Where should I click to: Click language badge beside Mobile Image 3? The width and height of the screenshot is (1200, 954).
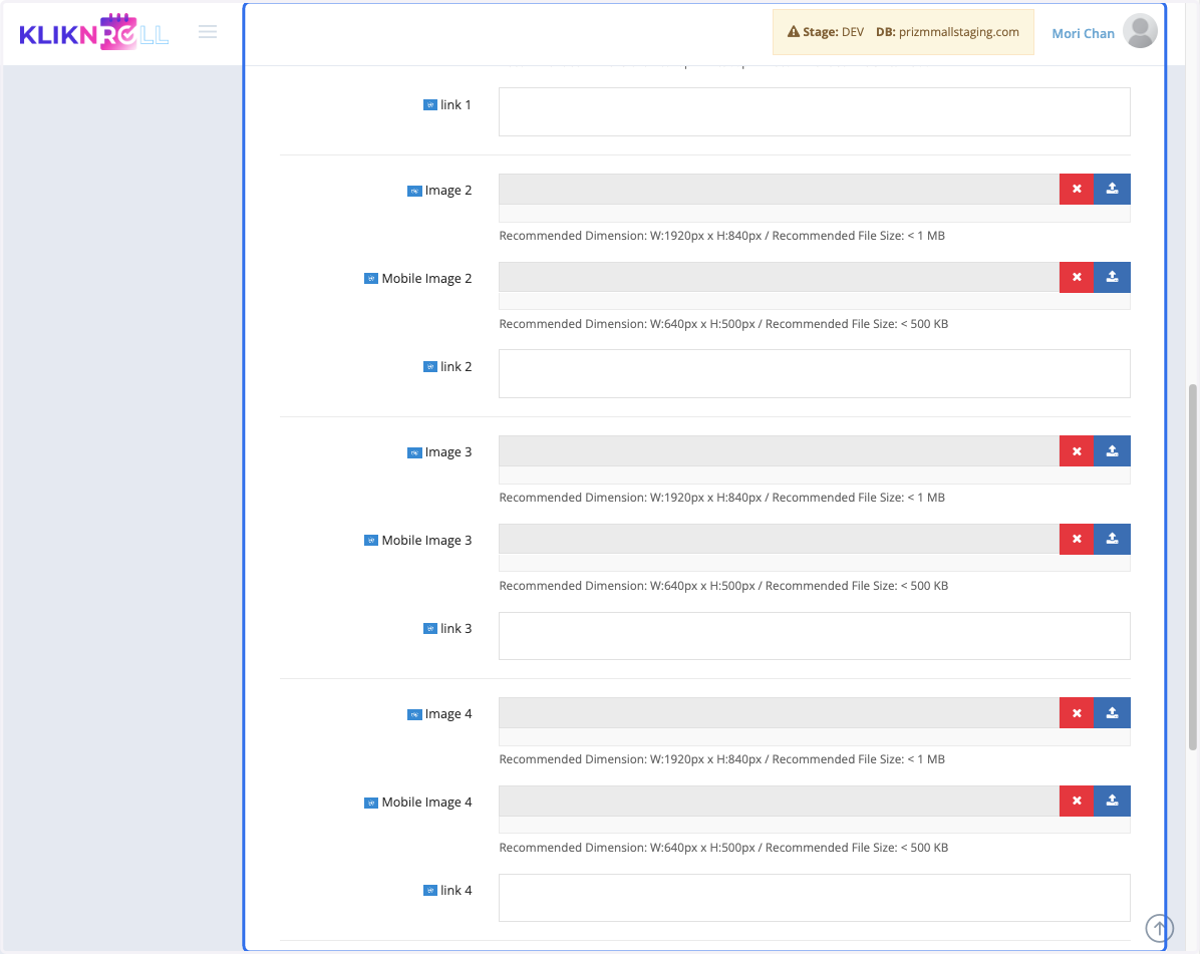tap(371, 541)
